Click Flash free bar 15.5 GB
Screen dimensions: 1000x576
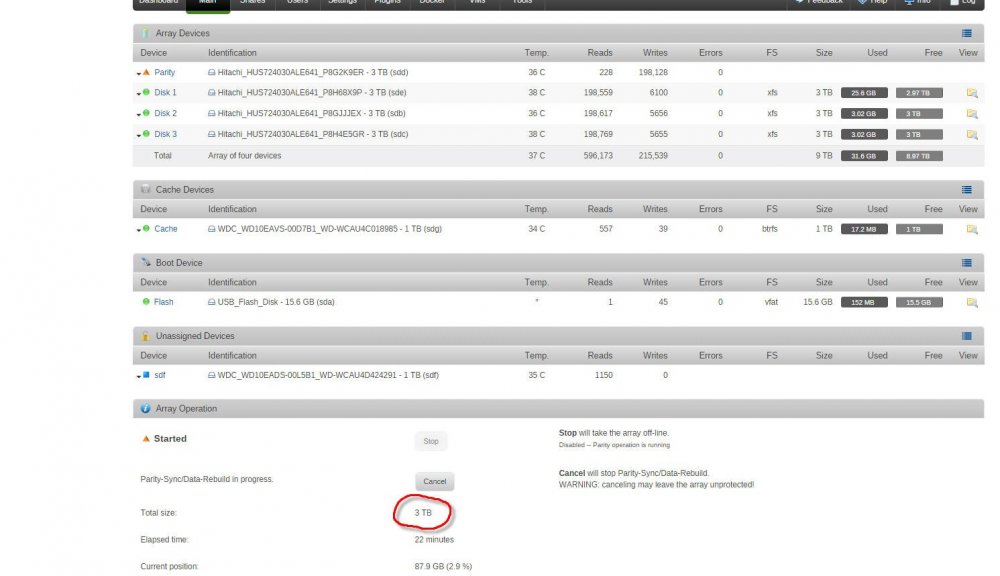pyautogui.click(x=919, y=302)
